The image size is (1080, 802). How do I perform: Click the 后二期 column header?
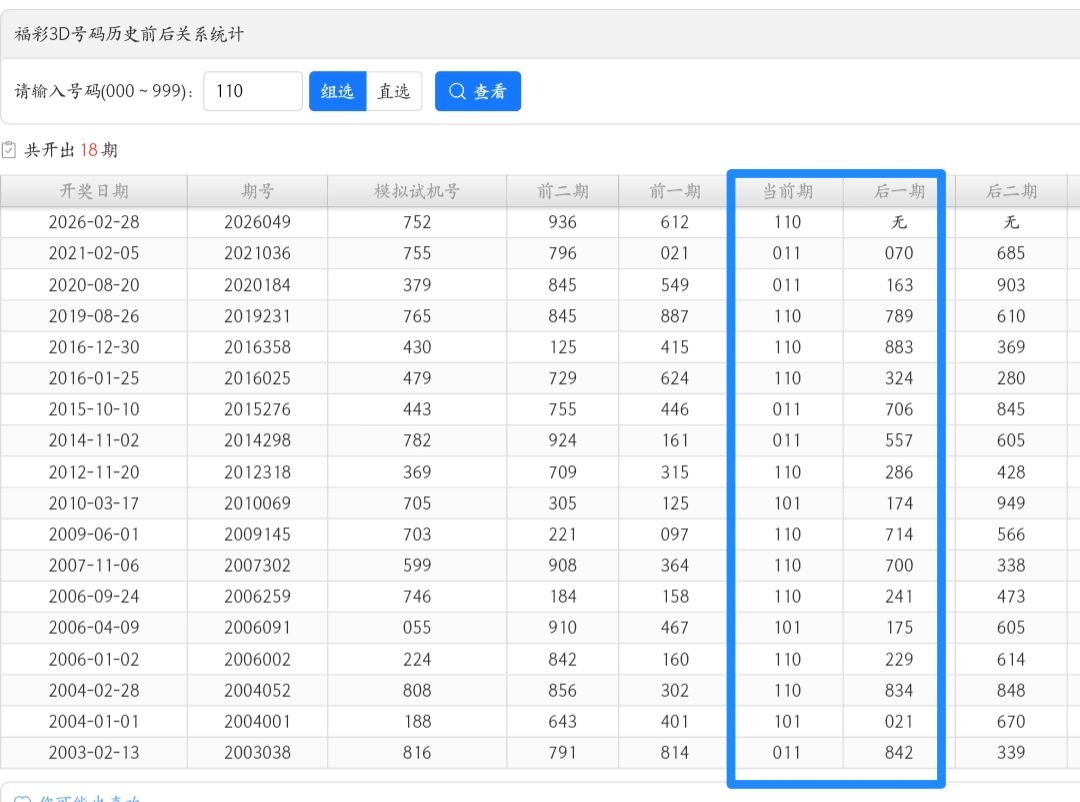[1011, 191]
